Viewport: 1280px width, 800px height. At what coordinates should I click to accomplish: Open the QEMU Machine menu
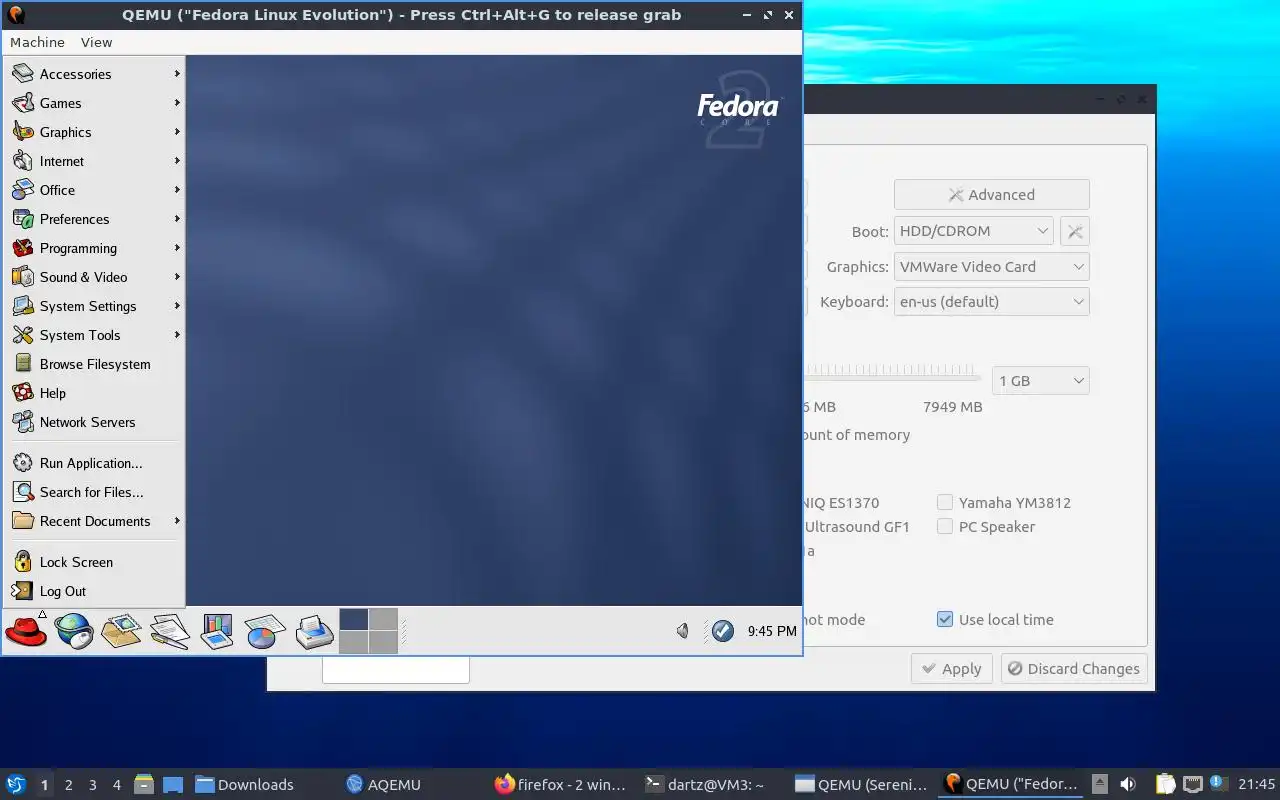[37, 42]
